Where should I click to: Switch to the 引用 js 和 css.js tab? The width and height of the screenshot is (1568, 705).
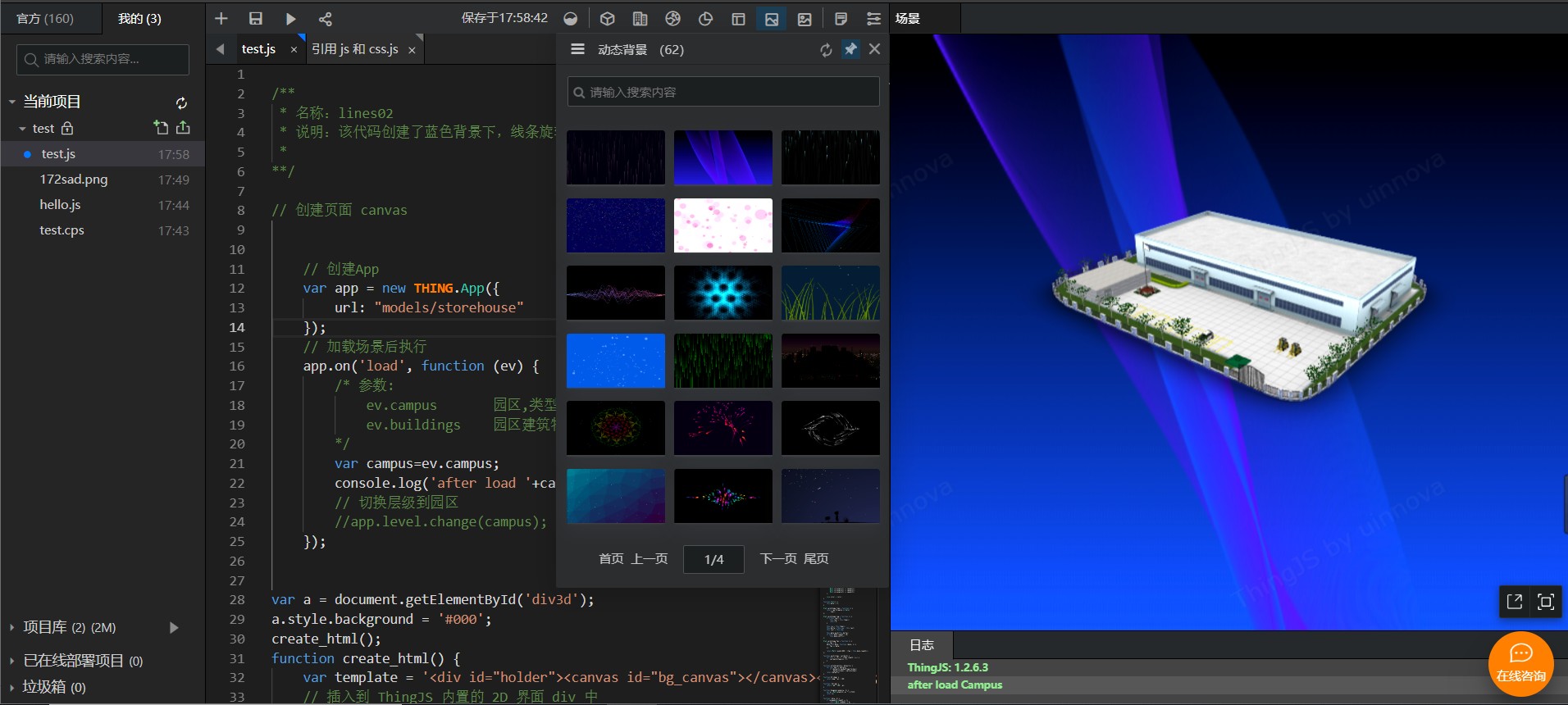(355, 49)
